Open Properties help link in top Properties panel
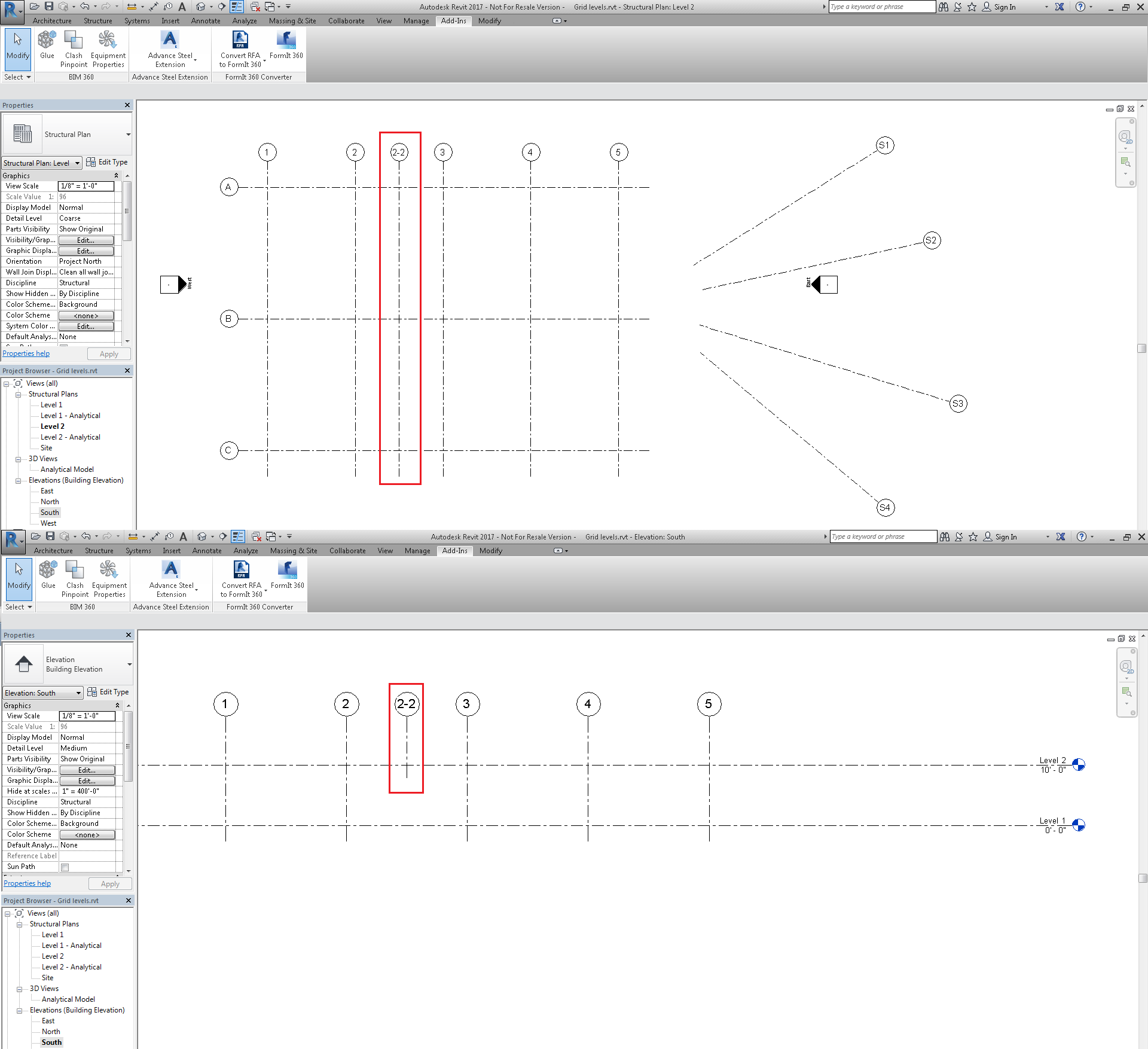Screen dimensions: 1148x1049 tap(26, 353)
